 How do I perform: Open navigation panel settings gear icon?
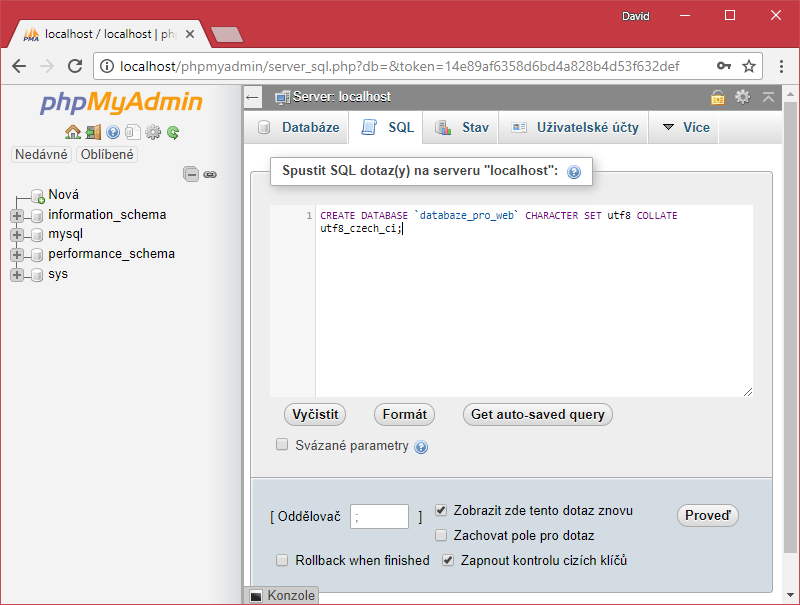153,132
